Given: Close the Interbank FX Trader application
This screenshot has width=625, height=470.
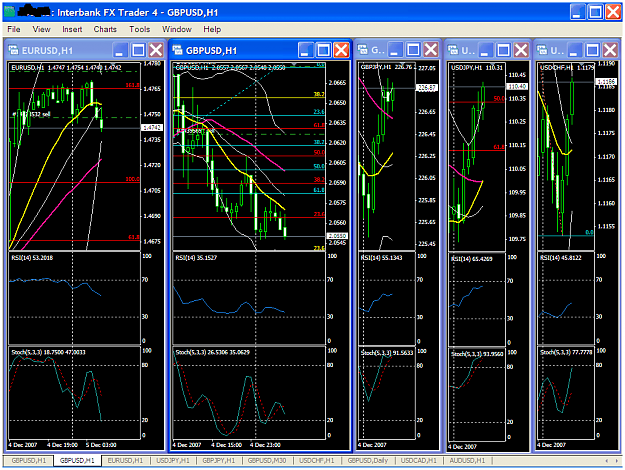Looking at the screenshot, I should (613, 12).
